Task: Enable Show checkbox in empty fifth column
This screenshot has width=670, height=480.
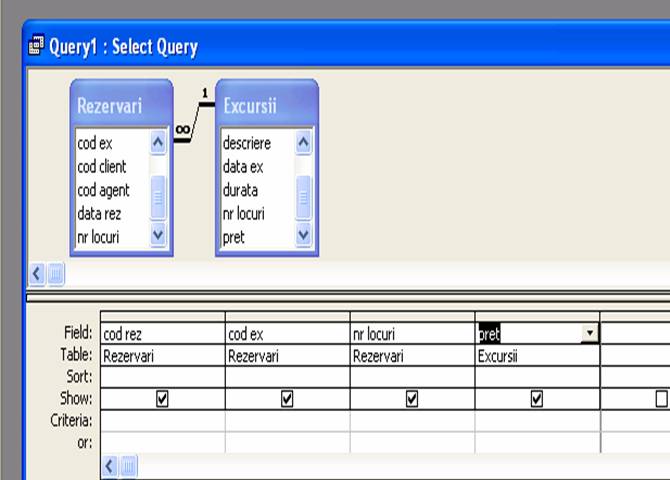Action: pos(661,399)
